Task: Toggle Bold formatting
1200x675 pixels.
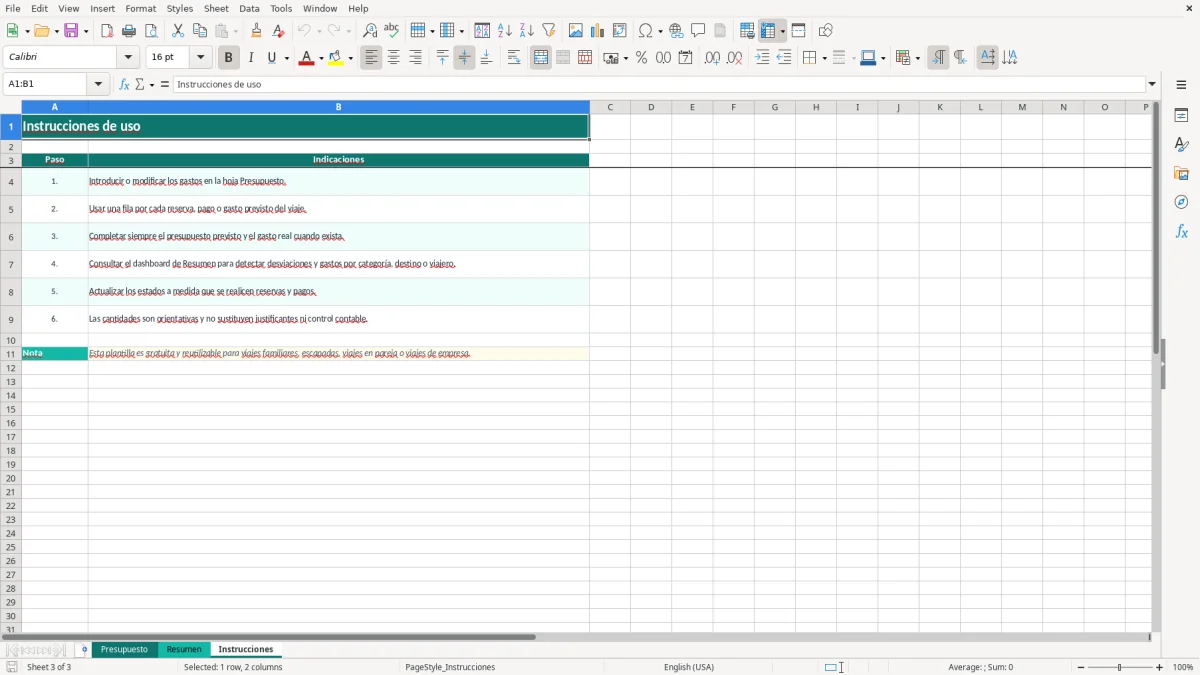Action: (x=229, y=58)
